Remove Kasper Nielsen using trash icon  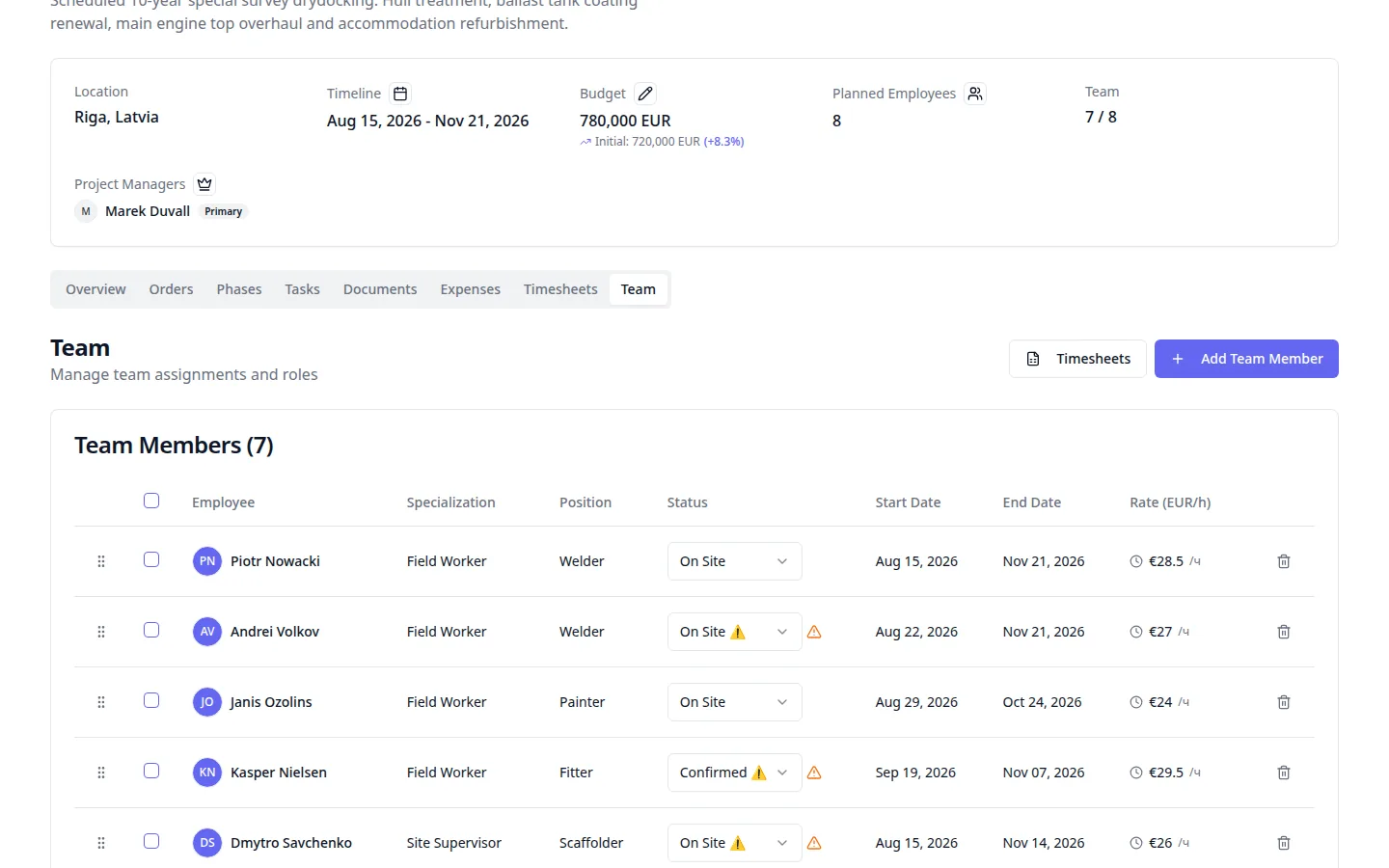click(1284, 773)
